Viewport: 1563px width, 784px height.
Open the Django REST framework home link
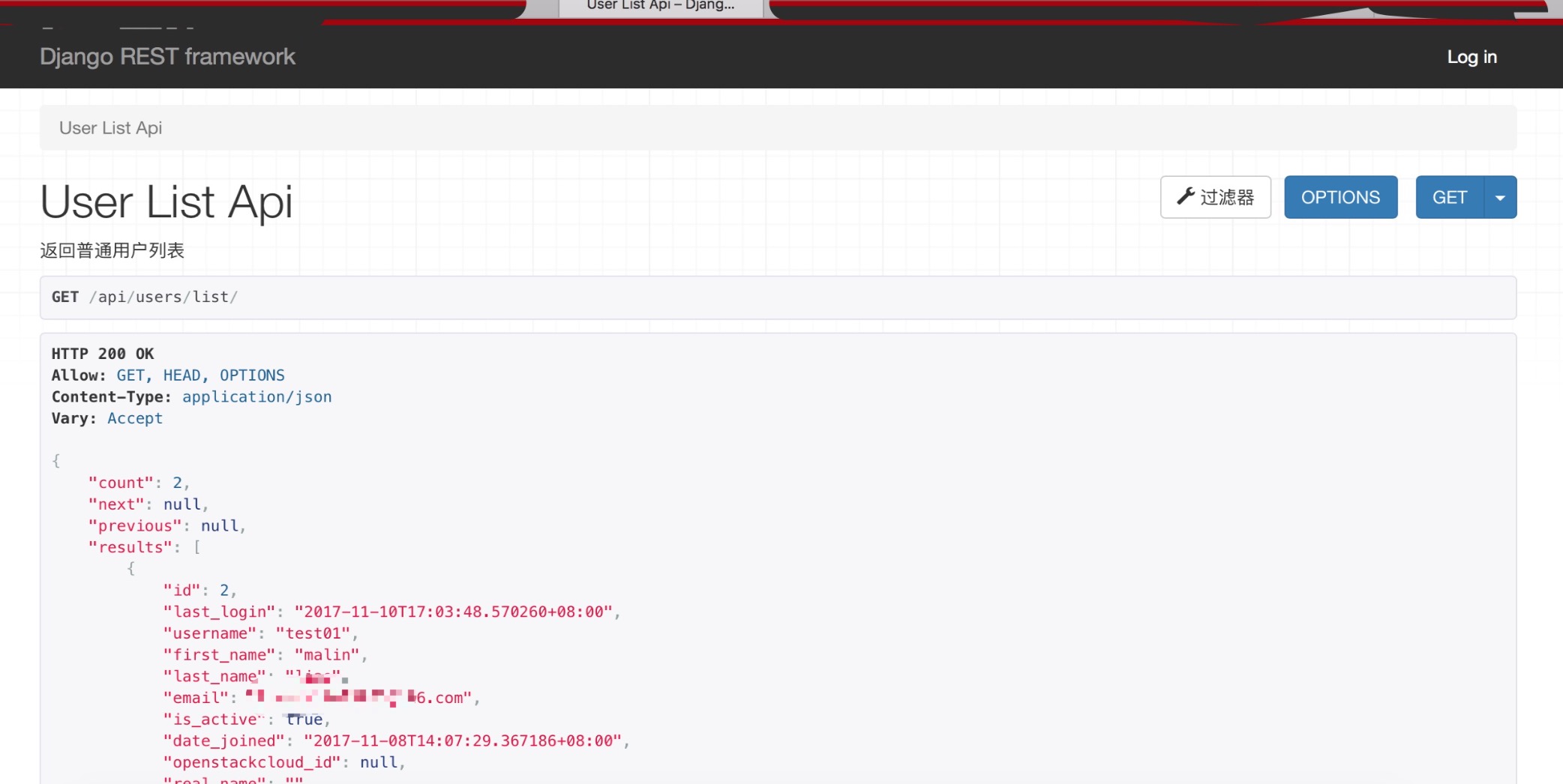pyautogui.click(x=167, y=57)
